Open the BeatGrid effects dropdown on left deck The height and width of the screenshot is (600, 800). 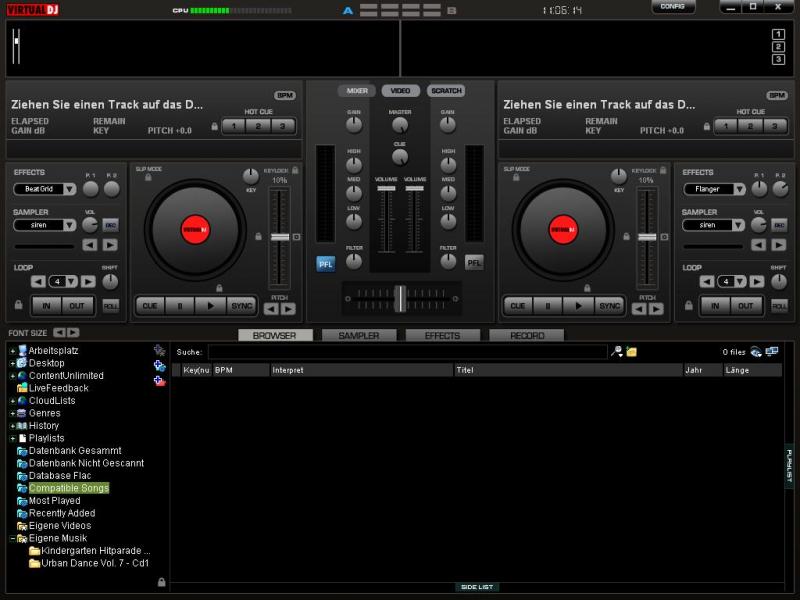coord(45,189)
